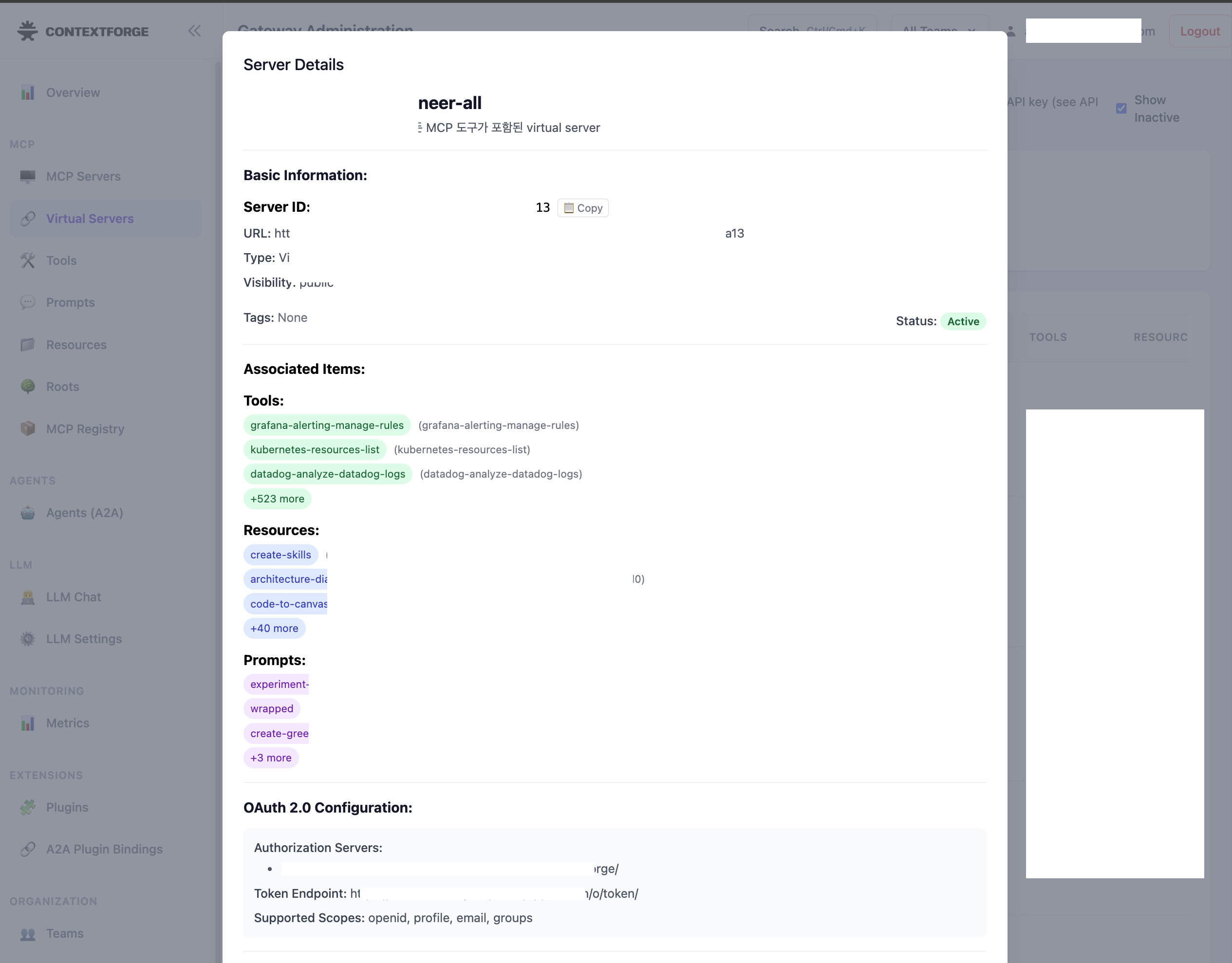Click the A2A Plugin Bindings link icon
This screenshot has height=963, width=1232.
[28, 849]
